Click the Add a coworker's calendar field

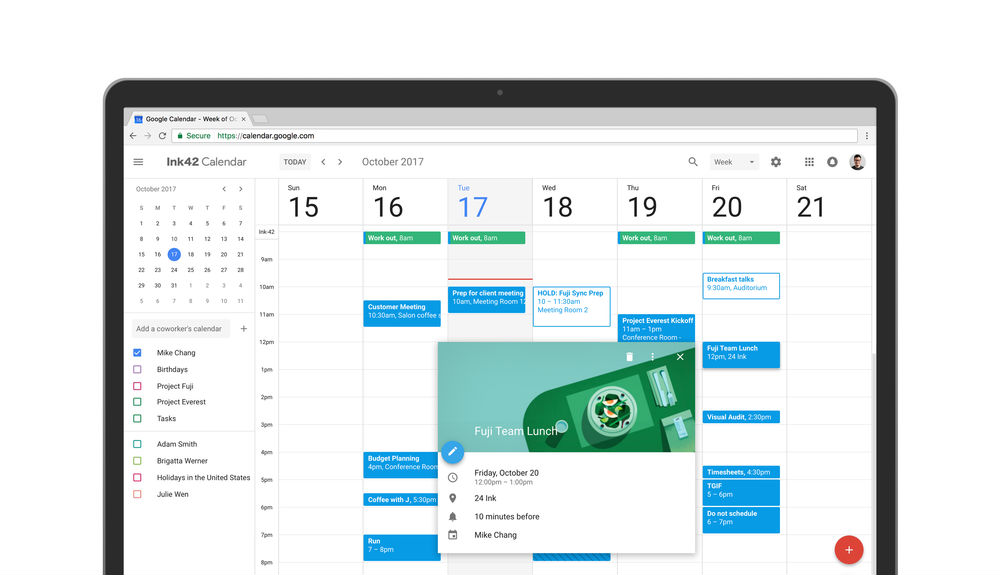[180, 328]
